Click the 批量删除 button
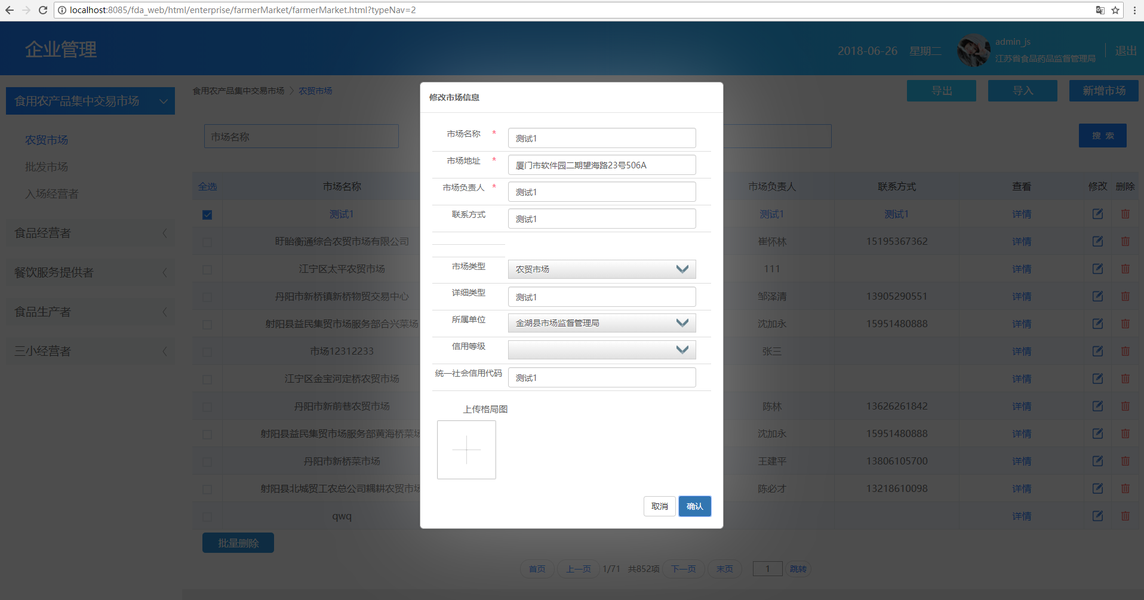This screenshot has width=1144, height=600. coord(238,542)
